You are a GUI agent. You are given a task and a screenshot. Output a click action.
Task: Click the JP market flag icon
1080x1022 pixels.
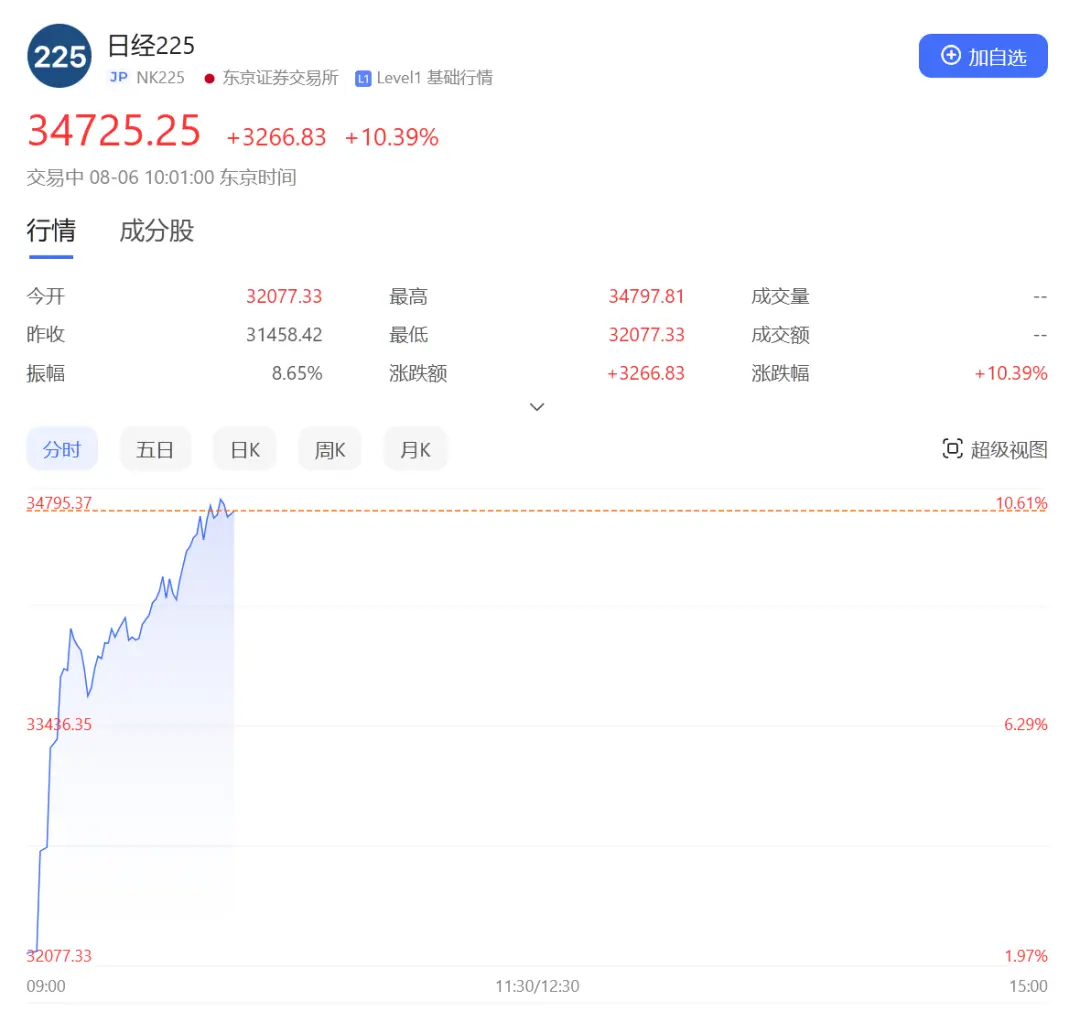tap(118, 77)
